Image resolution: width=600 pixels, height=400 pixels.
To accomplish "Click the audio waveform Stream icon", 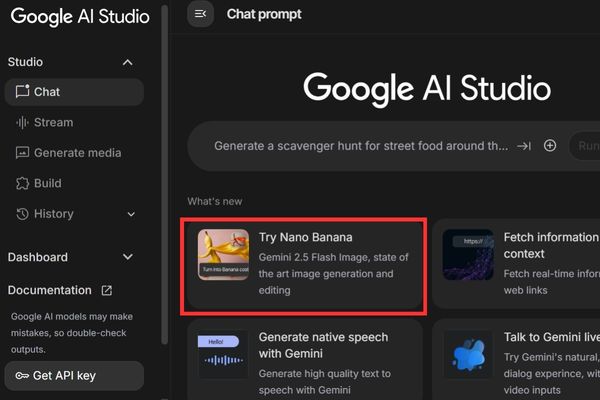I will (x=23, y=122).
